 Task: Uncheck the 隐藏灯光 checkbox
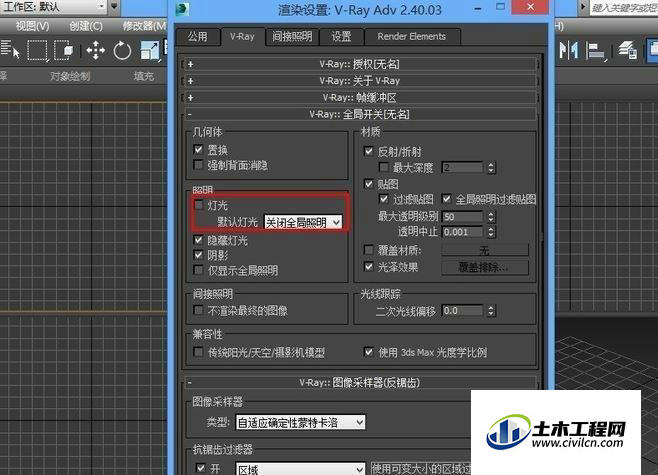coord(198,240)
